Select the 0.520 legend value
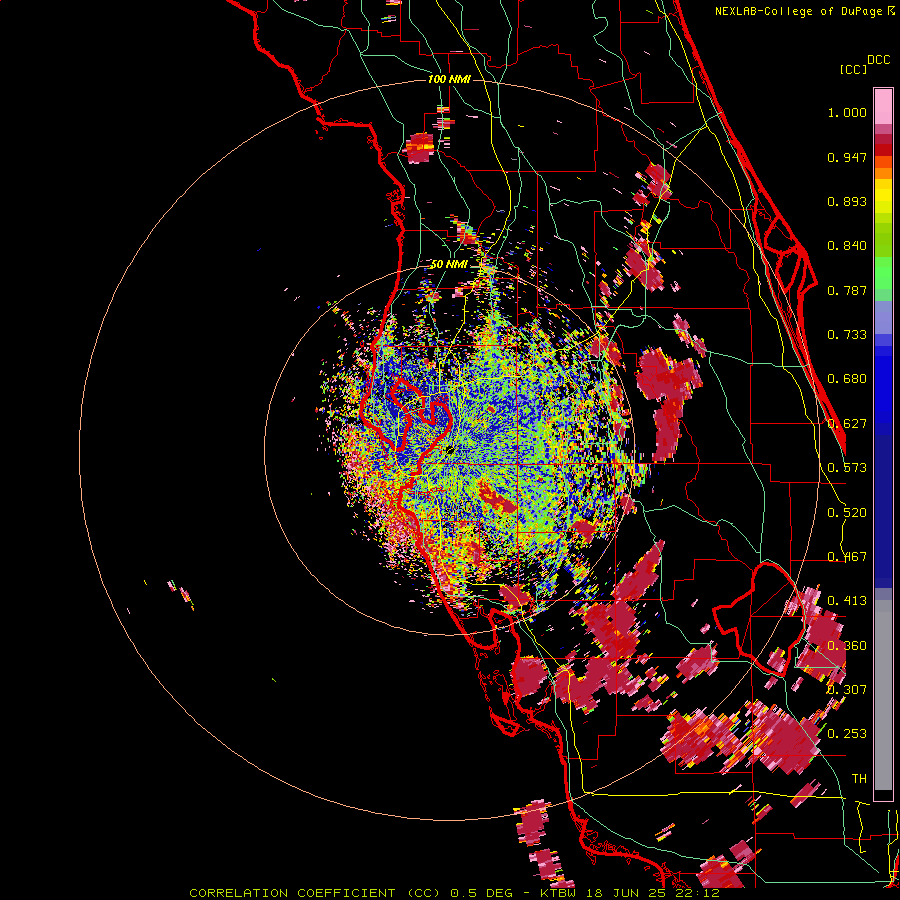Viewport: 900px width, 900px height. tap(847, 513)
